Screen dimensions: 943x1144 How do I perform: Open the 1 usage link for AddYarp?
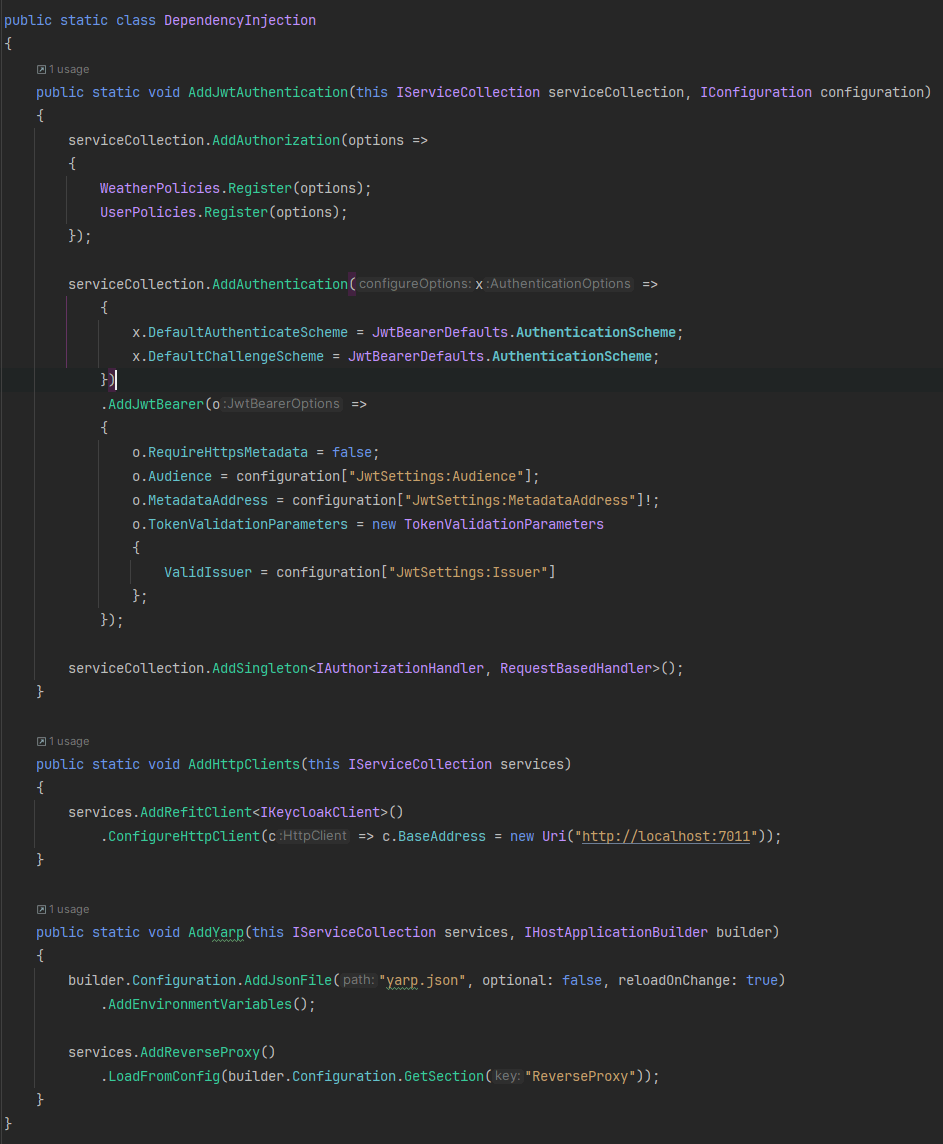click(x=68, y=908)
